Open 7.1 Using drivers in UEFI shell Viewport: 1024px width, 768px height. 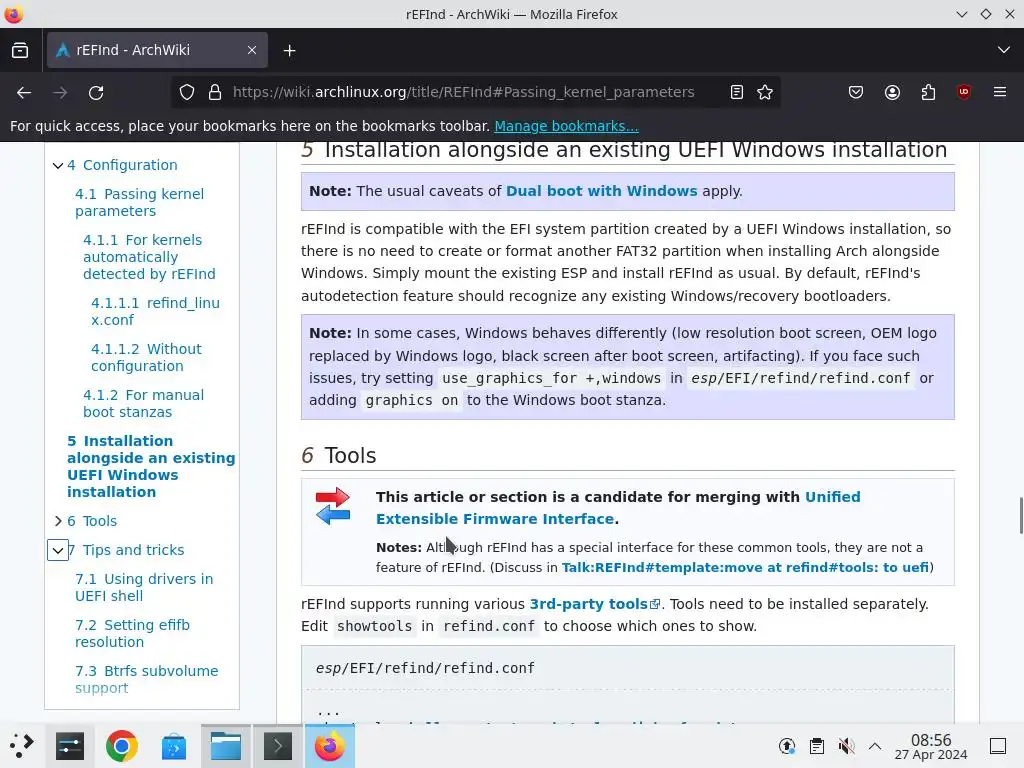144,587
